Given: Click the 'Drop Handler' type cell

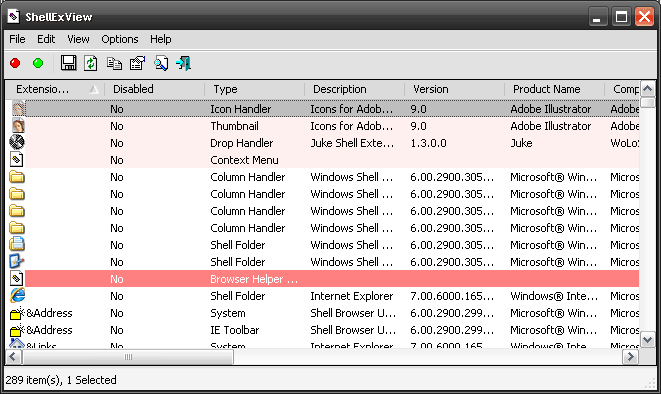Looking at the screenshot, I should coord(242,143).
